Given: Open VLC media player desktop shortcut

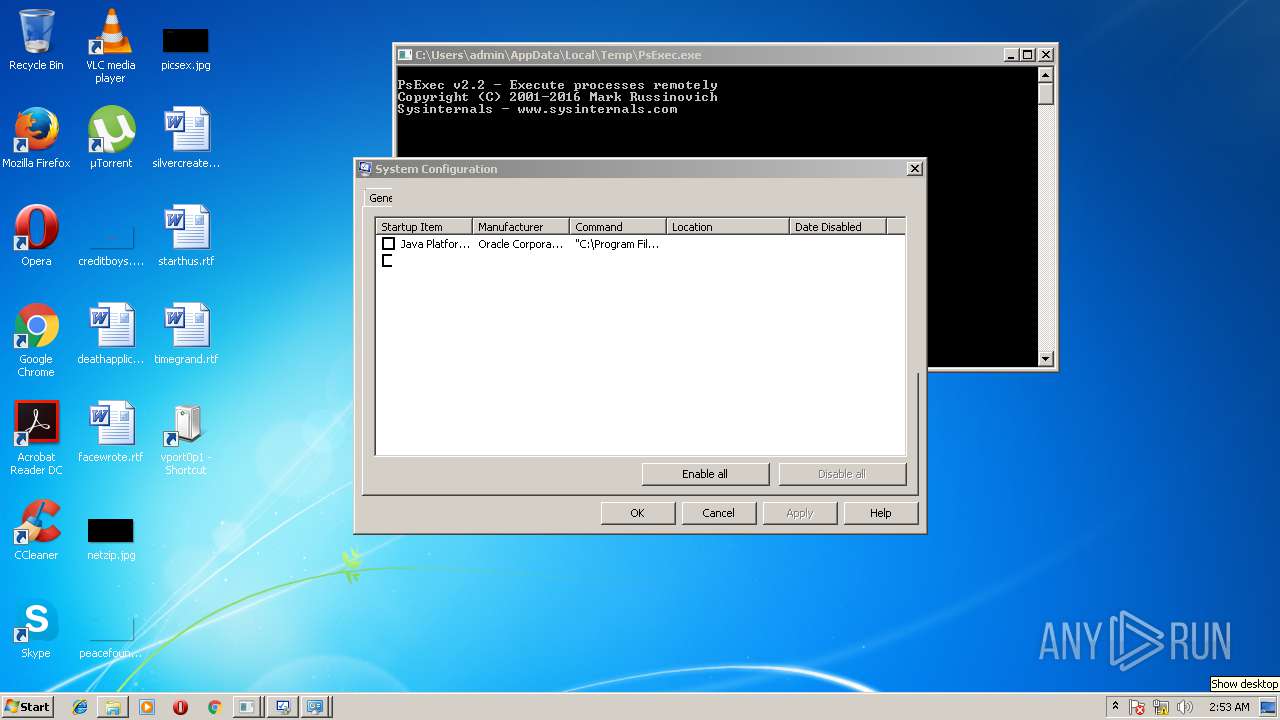Looking at the screenshot, I should tap(110, 45).
